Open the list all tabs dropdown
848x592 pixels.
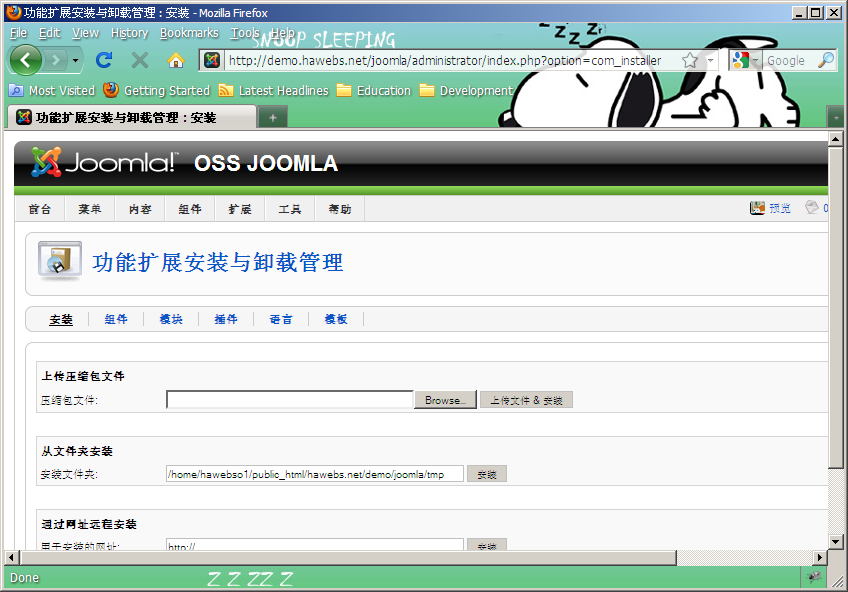point(835,117)
